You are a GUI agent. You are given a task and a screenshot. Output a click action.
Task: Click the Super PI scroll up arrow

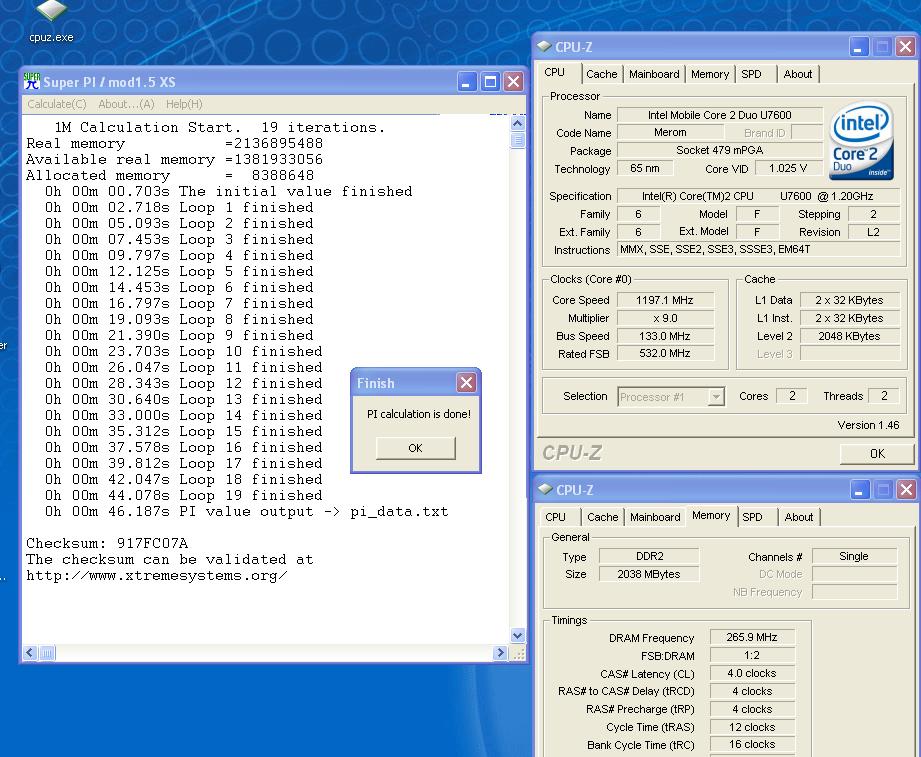point(517,123)
